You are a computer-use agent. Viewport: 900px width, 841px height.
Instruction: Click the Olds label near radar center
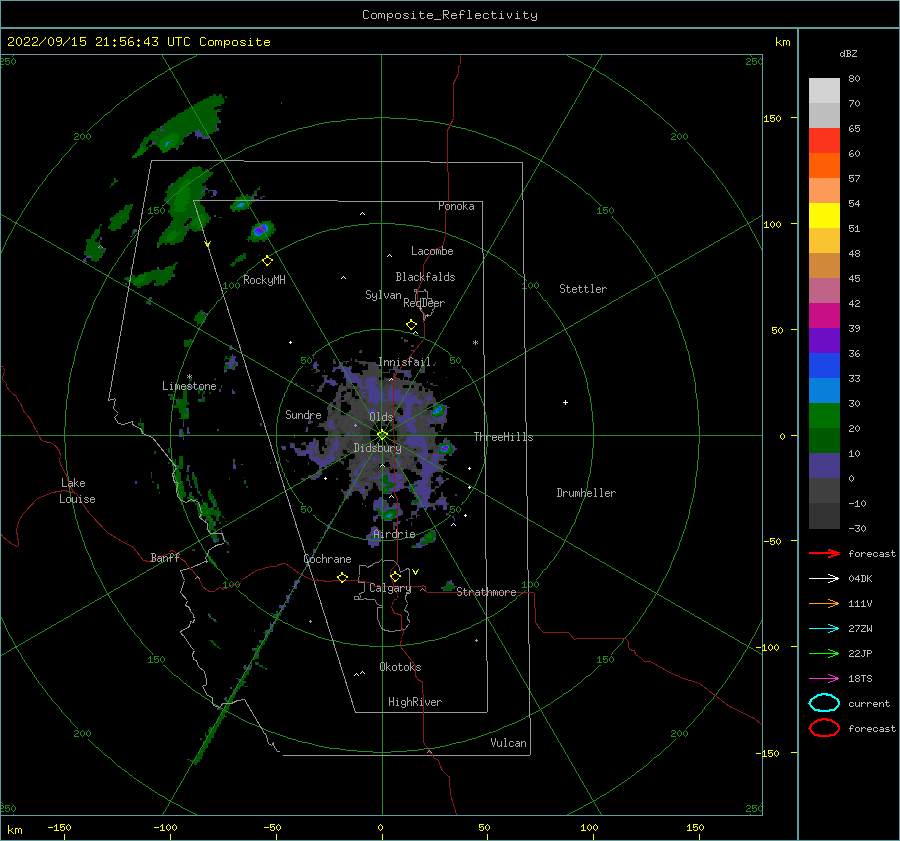click(381, 417)
